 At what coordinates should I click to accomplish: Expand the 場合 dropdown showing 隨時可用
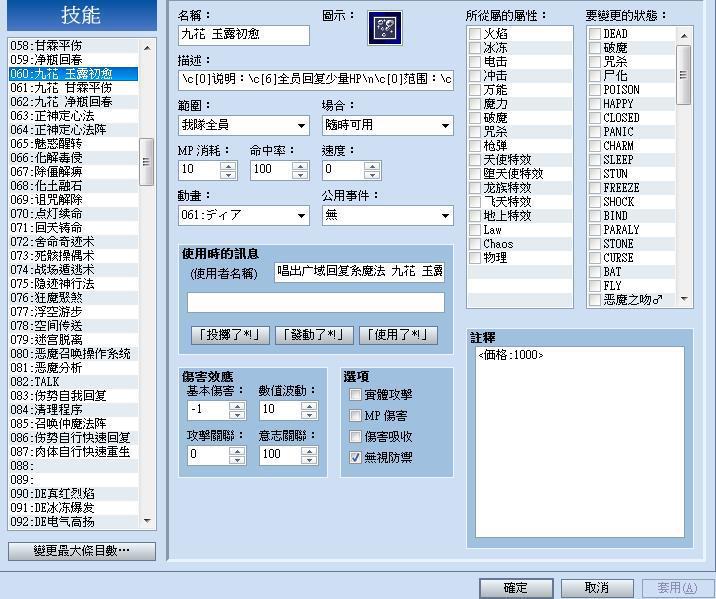[x=387, y=126]
